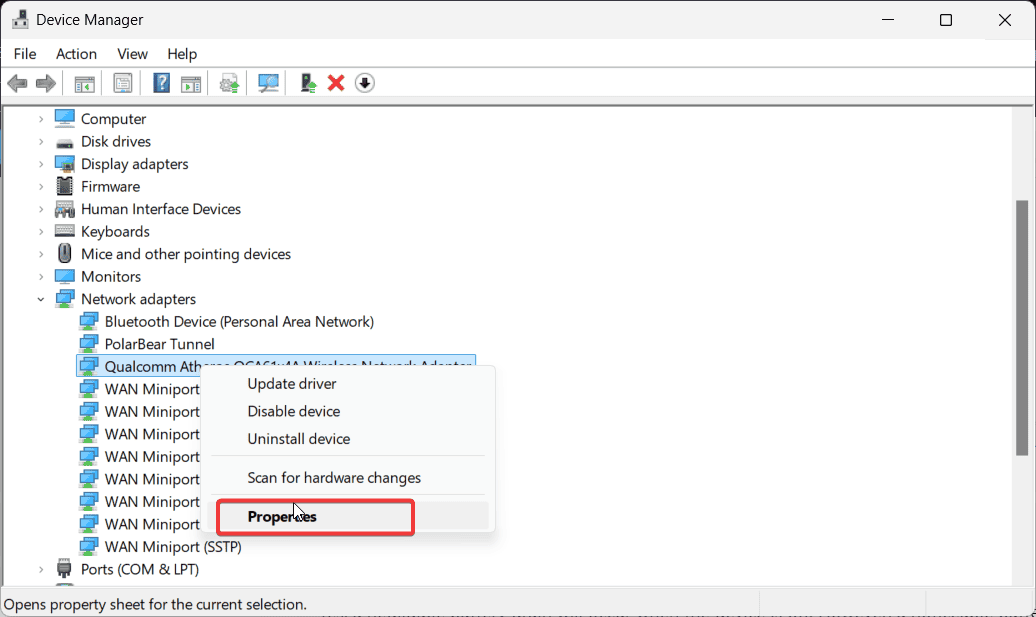Viewport: 1036px width, 617px height.
Task: Click the down-arrow Disable device icon
Action: point(365,83)
